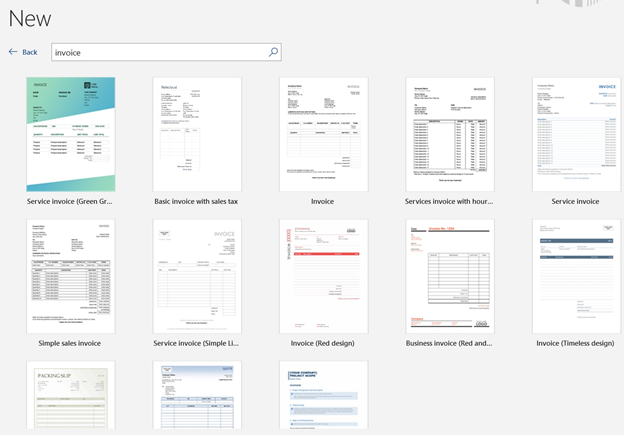624x435 pixels.
Task: Open Simple sales invoice thumbnail
Action: click(71, 276)
